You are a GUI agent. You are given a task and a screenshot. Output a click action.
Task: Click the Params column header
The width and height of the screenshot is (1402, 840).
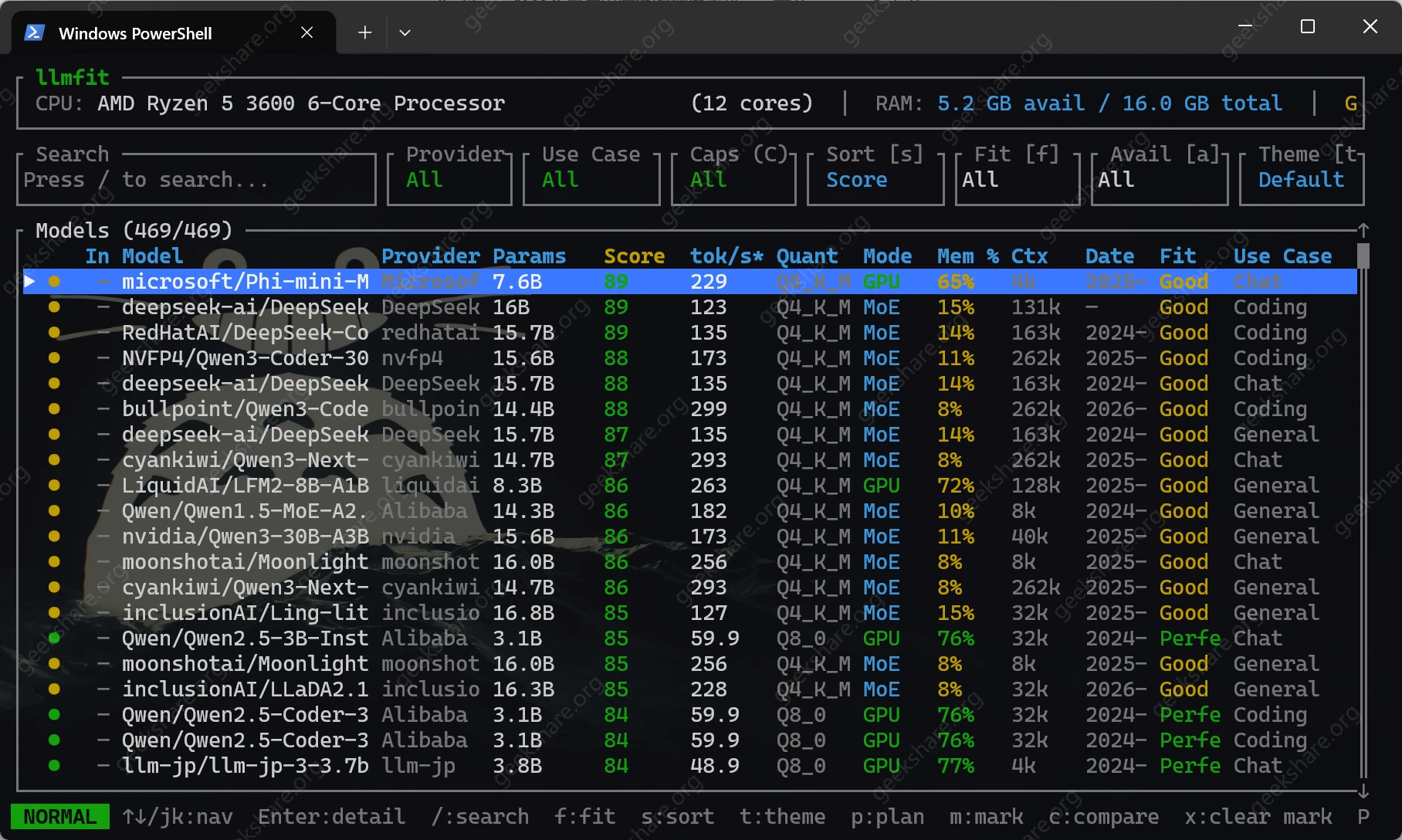(x=530, y=256)
